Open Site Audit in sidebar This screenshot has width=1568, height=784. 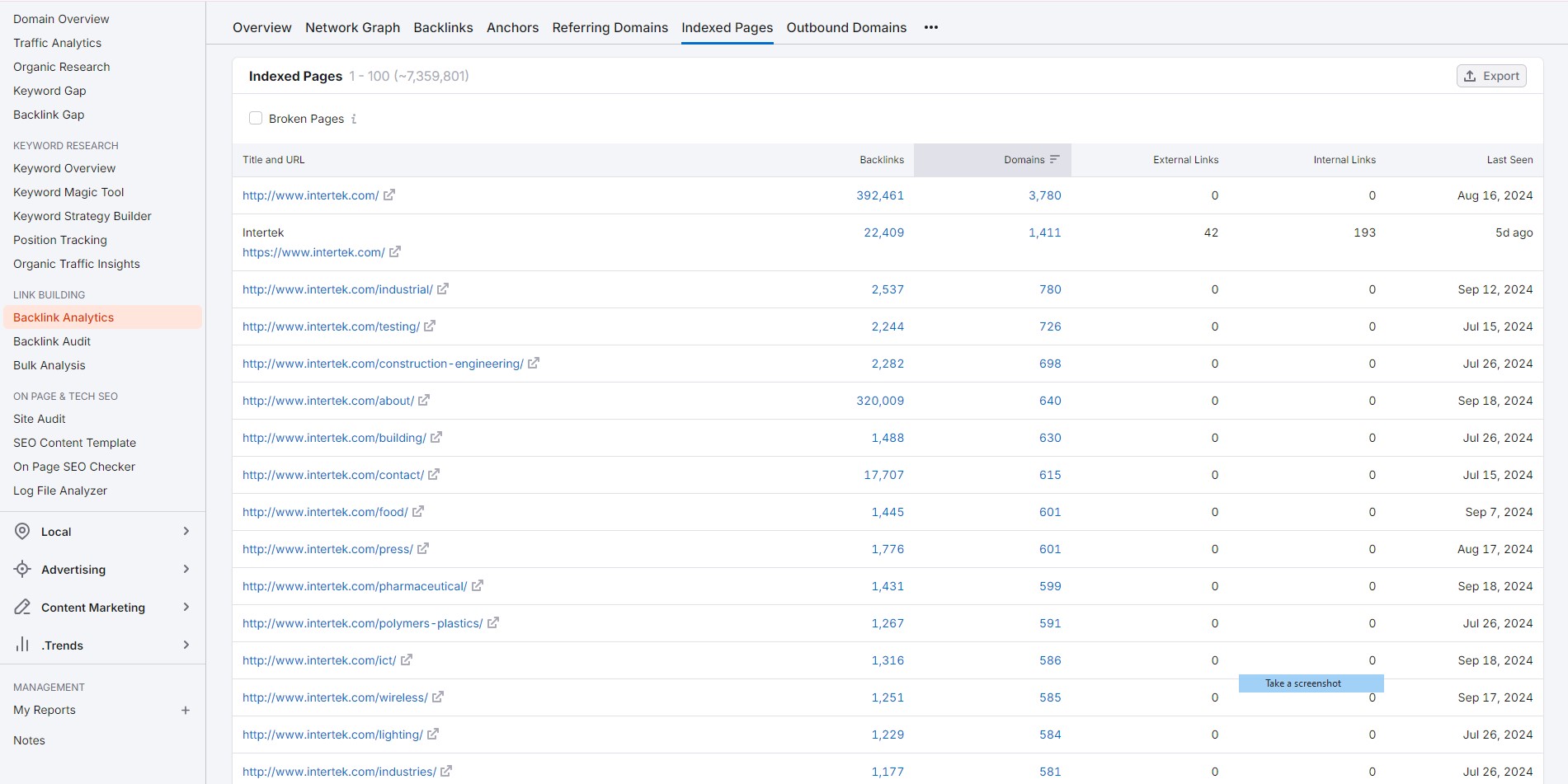coord(39,419)
